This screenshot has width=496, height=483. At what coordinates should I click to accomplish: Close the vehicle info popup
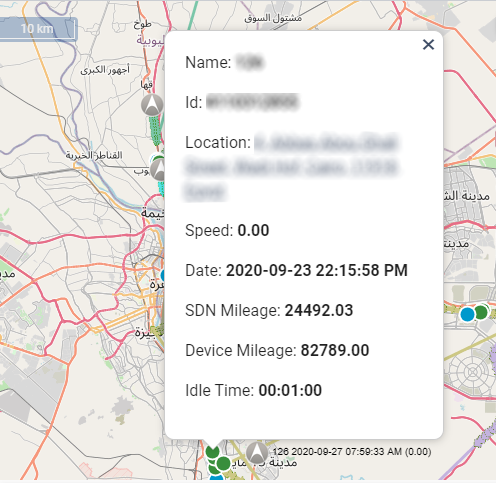[428, 44]
